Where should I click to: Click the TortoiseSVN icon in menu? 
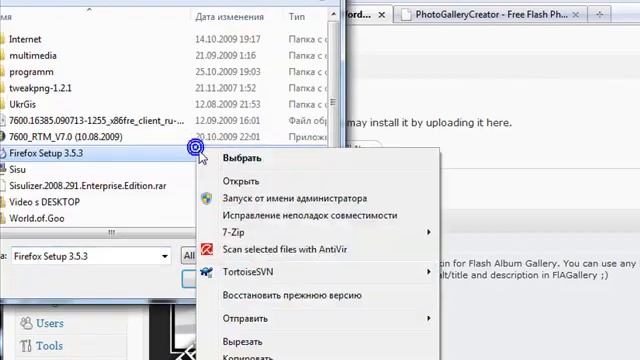tap(207, 272)
